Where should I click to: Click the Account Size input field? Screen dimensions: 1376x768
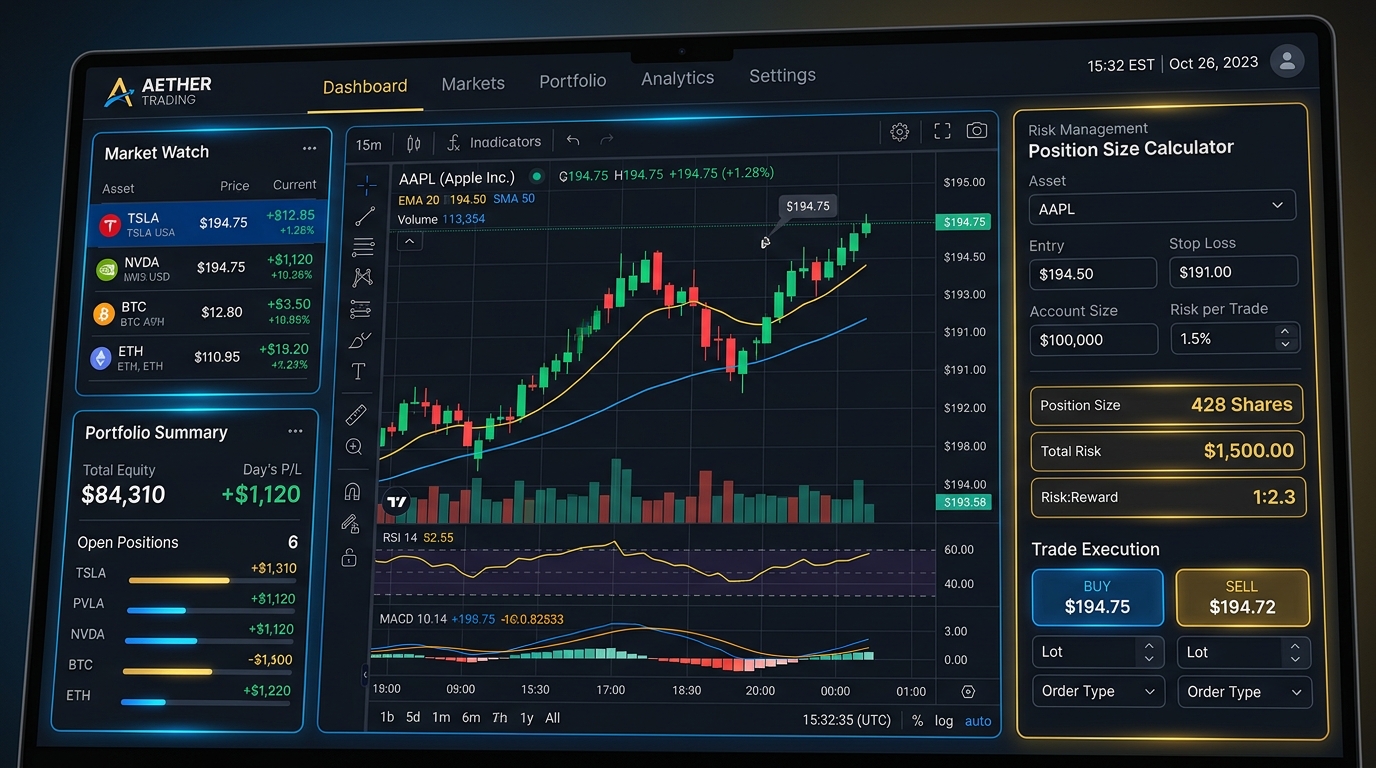(x=1094, y=340)
